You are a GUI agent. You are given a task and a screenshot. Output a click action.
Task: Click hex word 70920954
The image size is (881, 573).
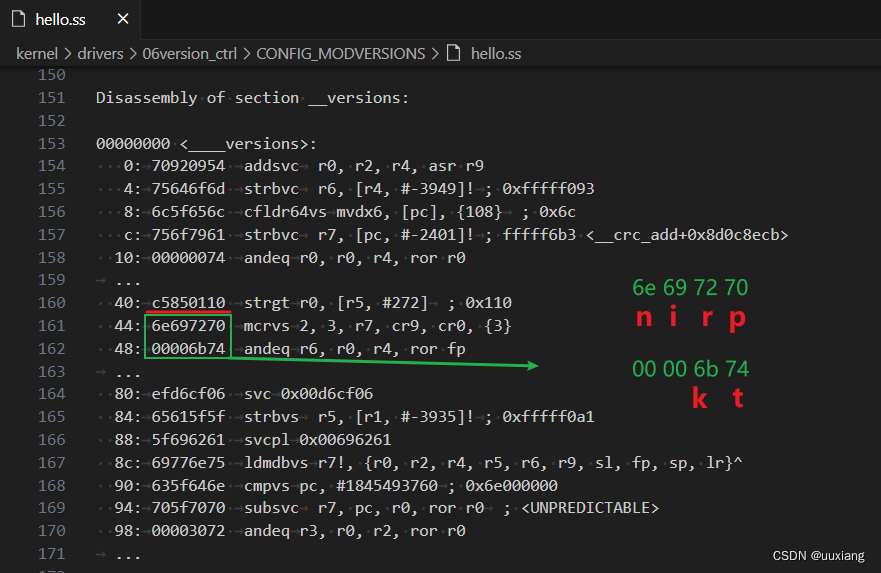tap(188, 166)
